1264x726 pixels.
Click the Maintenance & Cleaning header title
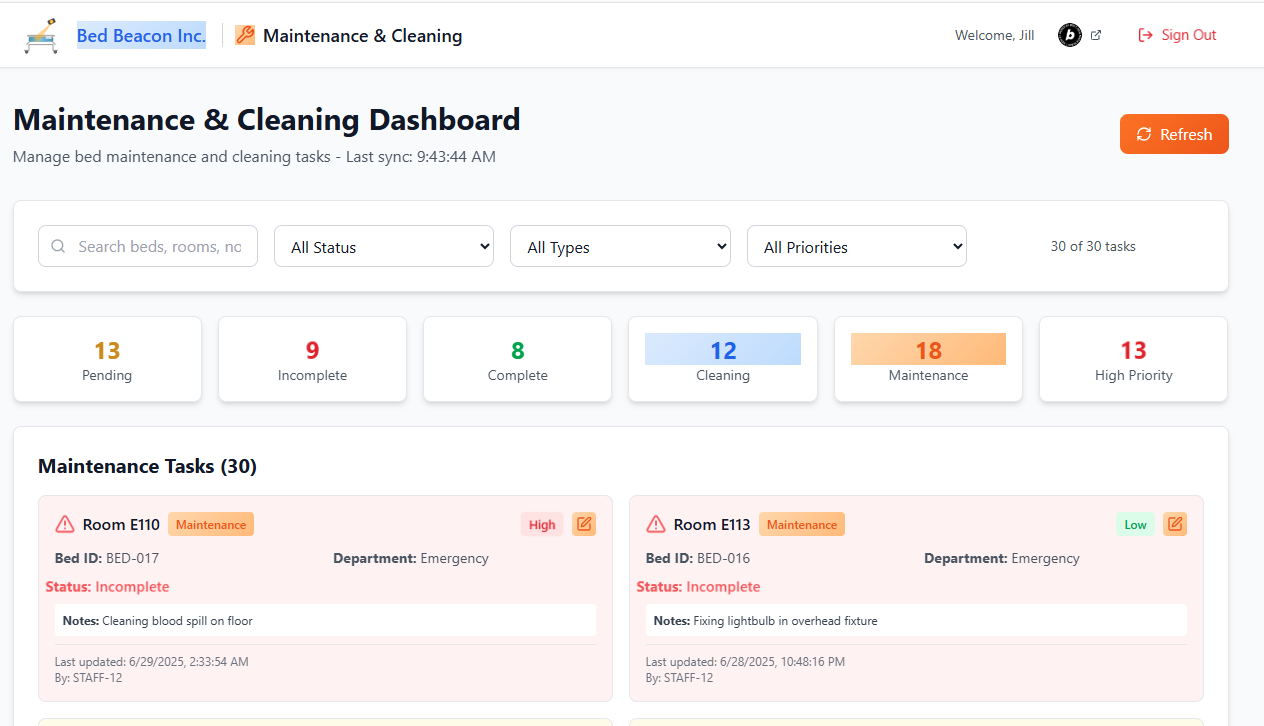[362, 36]
